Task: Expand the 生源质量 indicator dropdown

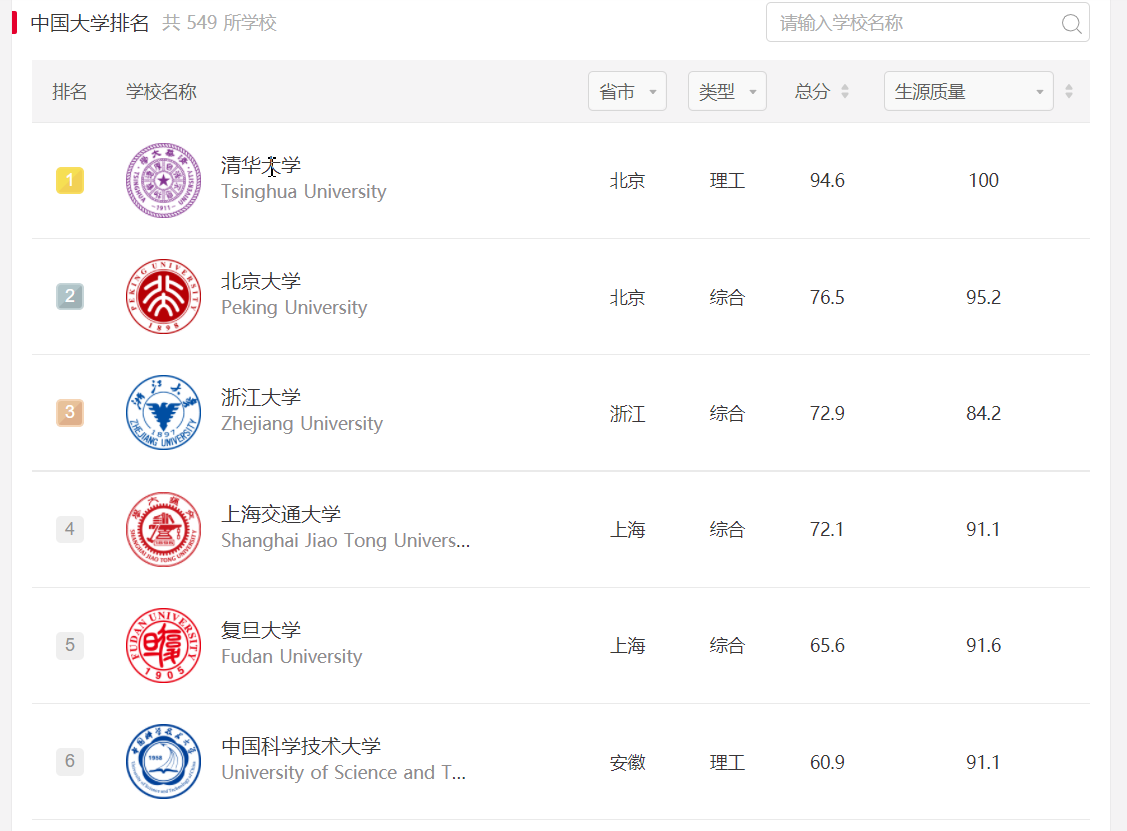Action: (968, 92)
